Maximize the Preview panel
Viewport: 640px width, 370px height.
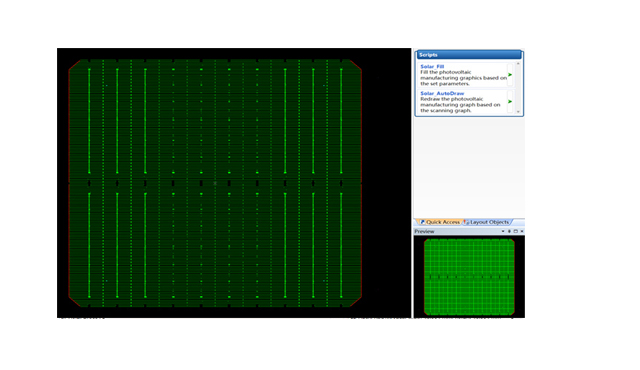click(x=516, y=231)
